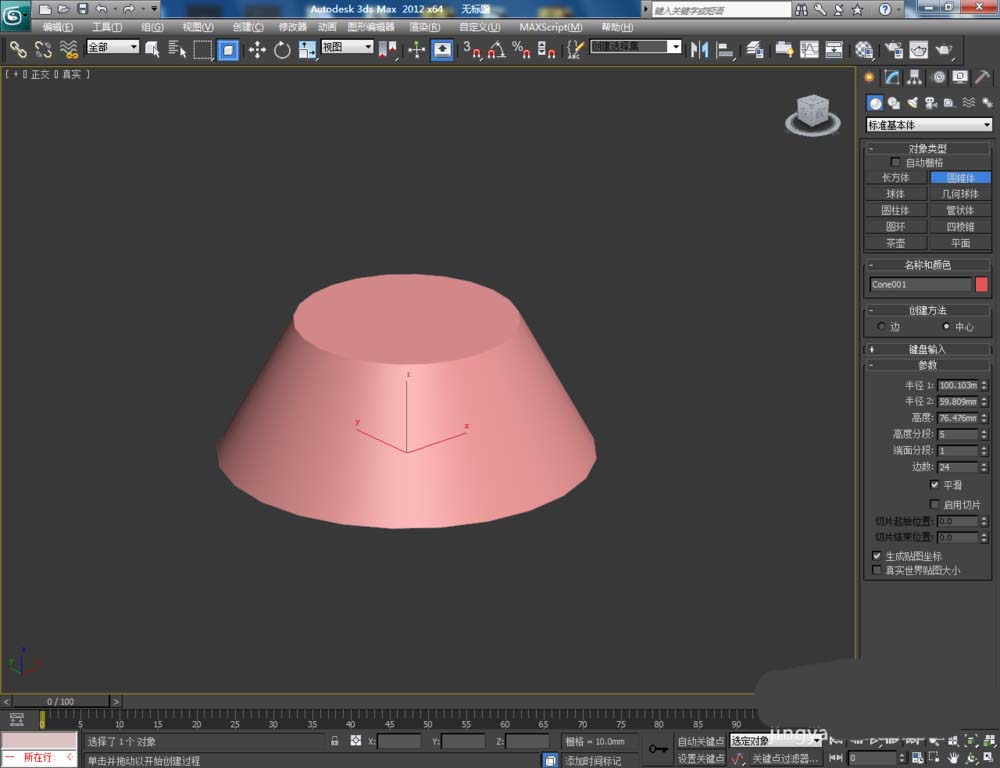Viewport: 1000px width, 768px height.
Task: Expand the 键盘输入 rollout
Action: pos(927,349)
